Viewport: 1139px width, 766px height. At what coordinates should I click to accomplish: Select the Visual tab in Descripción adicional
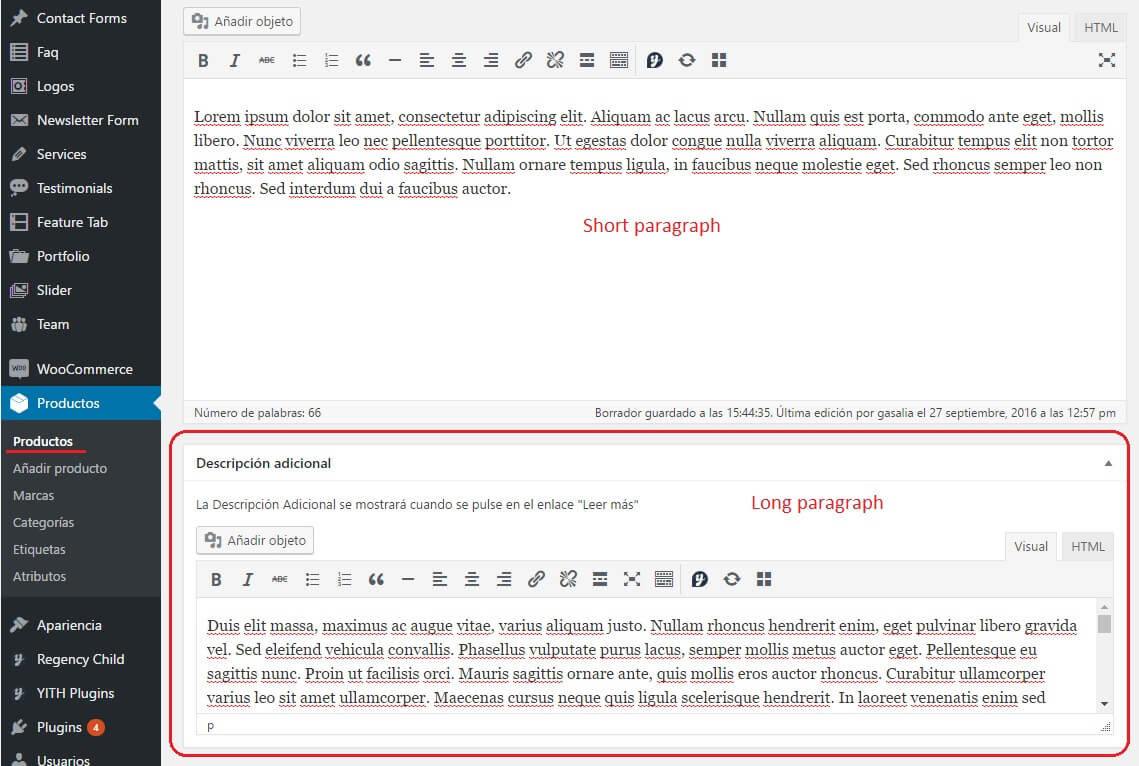pos(1030,546)
